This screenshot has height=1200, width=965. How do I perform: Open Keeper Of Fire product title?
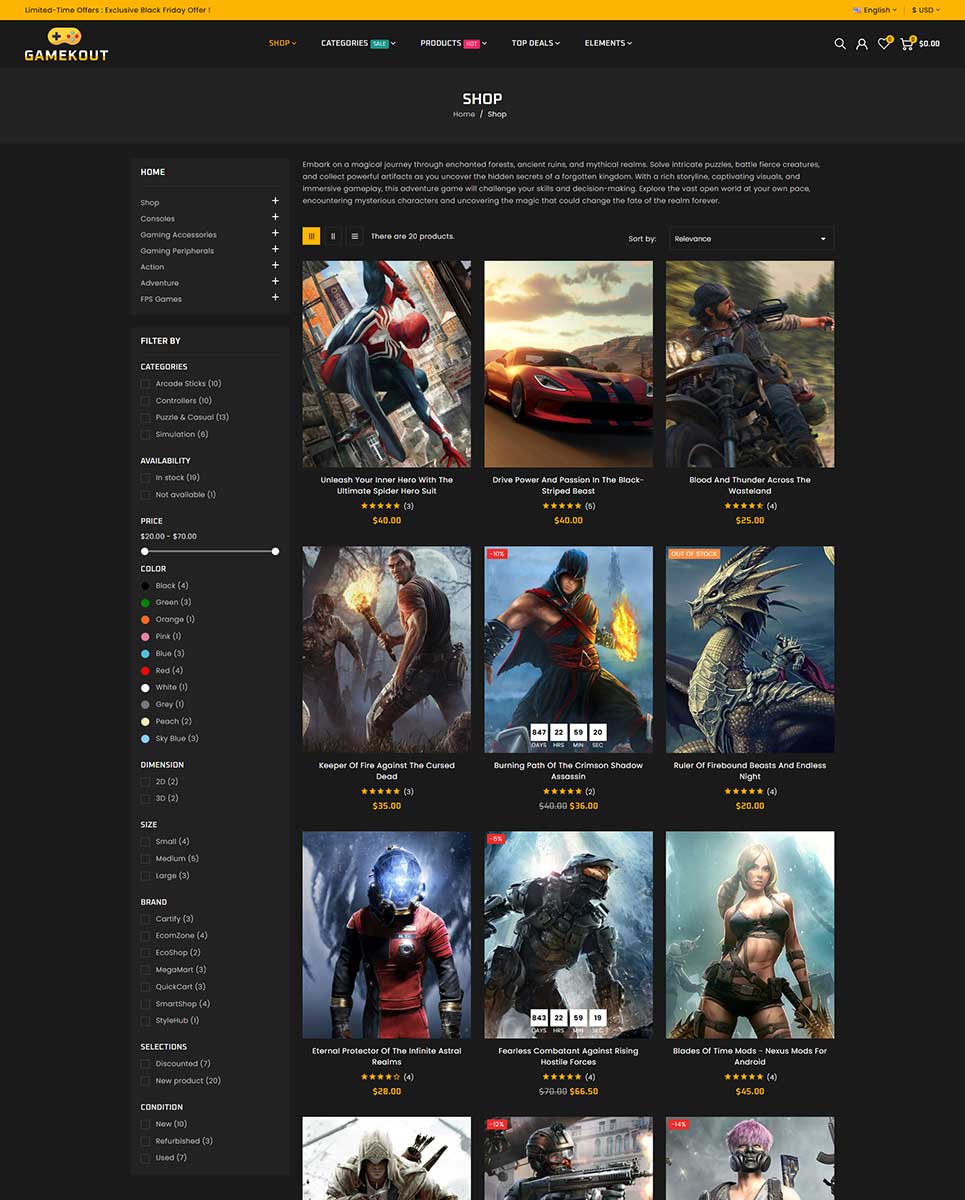(x=387, y=771)
